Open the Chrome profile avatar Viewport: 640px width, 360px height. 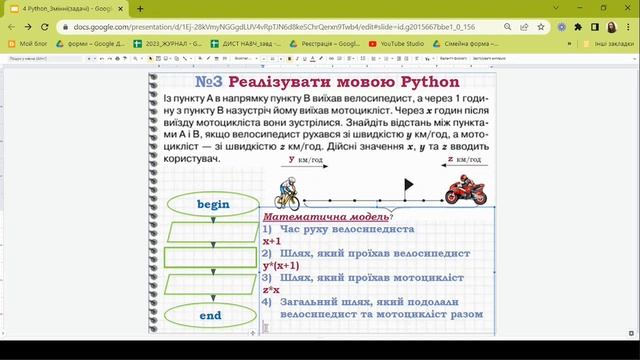pos(611,27)
